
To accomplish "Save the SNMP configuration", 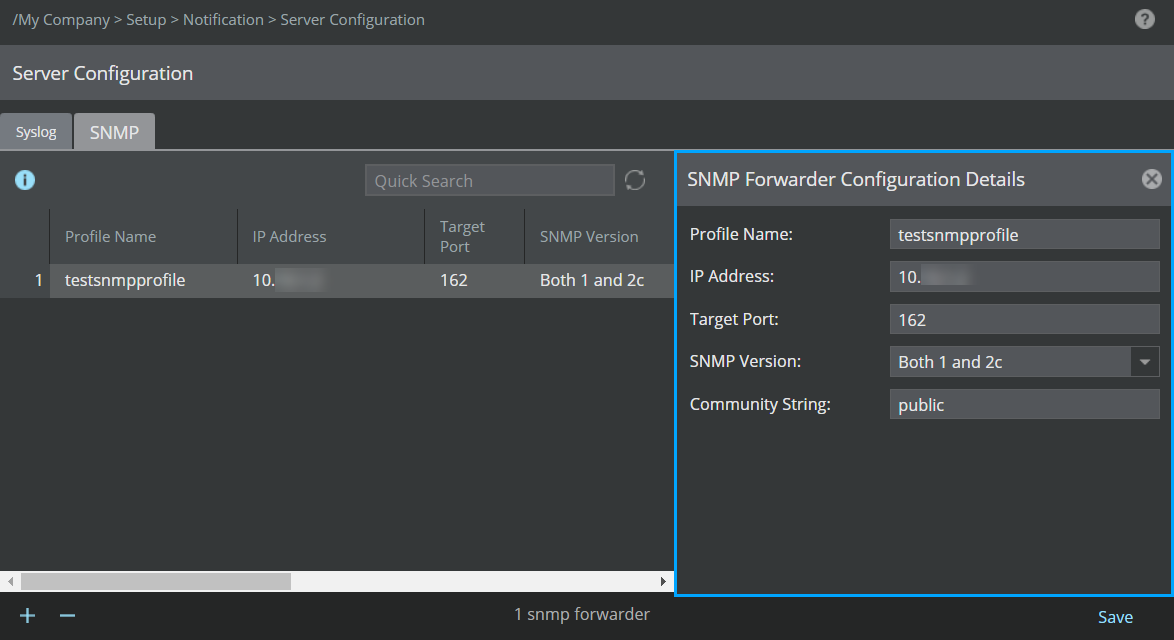I will tap(1115, 617).
